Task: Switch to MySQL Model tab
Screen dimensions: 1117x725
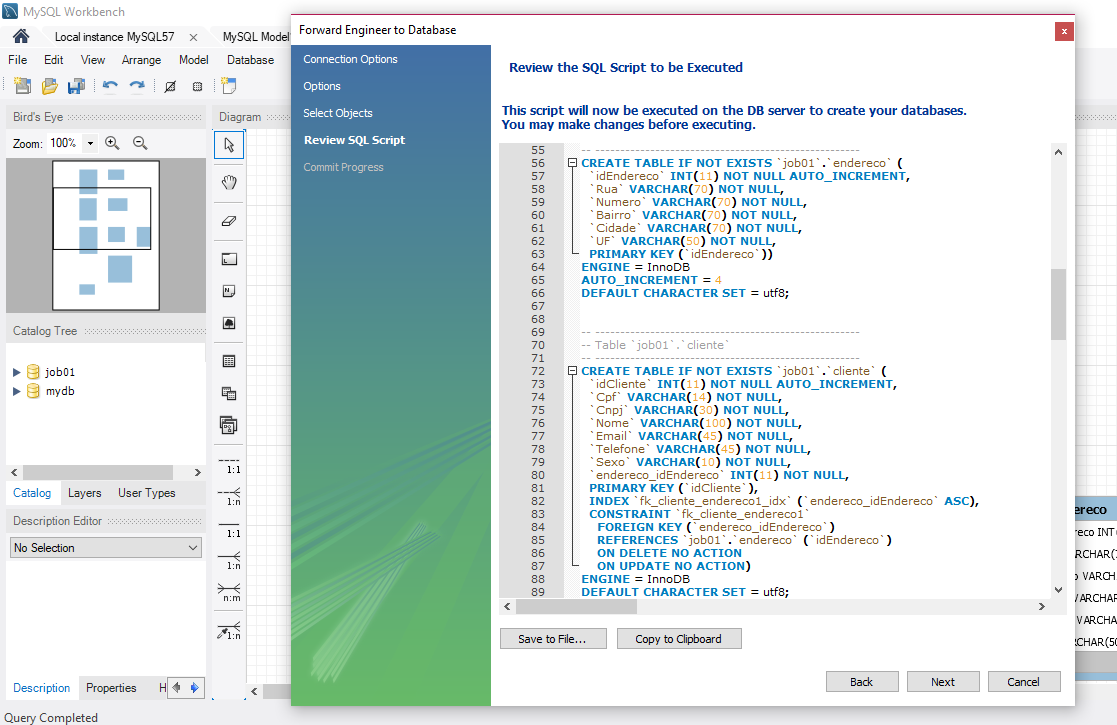Action: point(256,37)
